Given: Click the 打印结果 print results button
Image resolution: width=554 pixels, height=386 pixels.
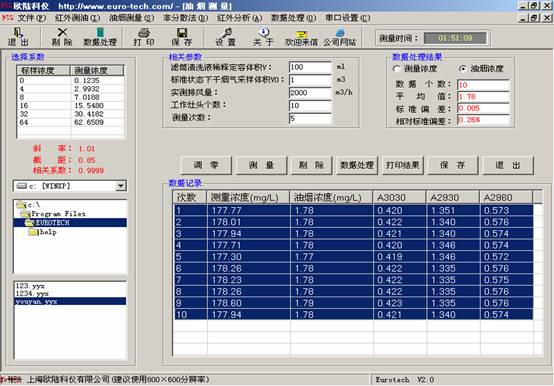Looking at the screenshot, I should pyautogui.click(x=403, y=165).
